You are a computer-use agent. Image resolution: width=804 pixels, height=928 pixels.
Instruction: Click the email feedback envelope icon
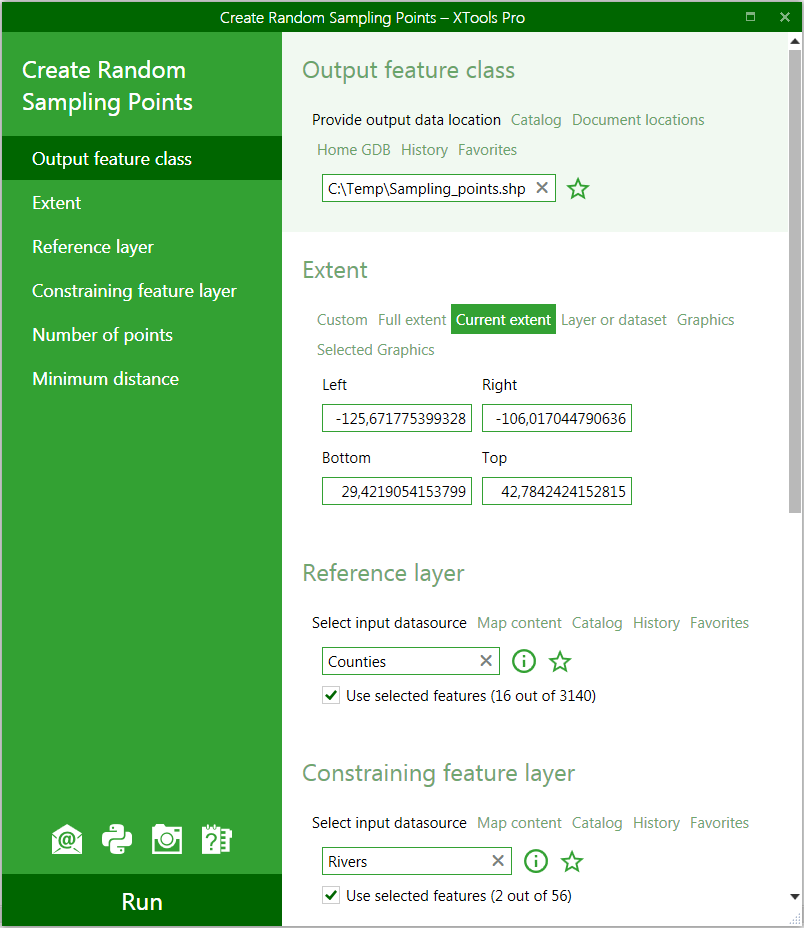67,839
